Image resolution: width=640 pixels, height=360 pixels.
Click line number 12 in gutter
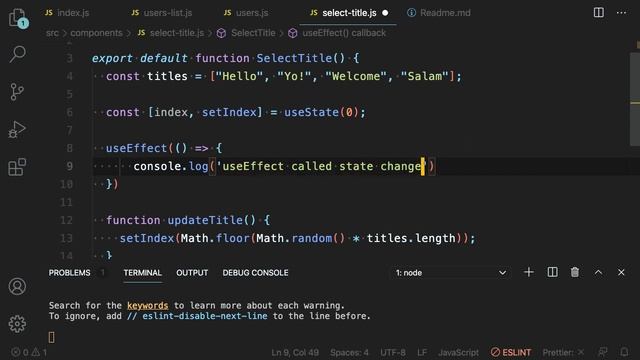67,220
